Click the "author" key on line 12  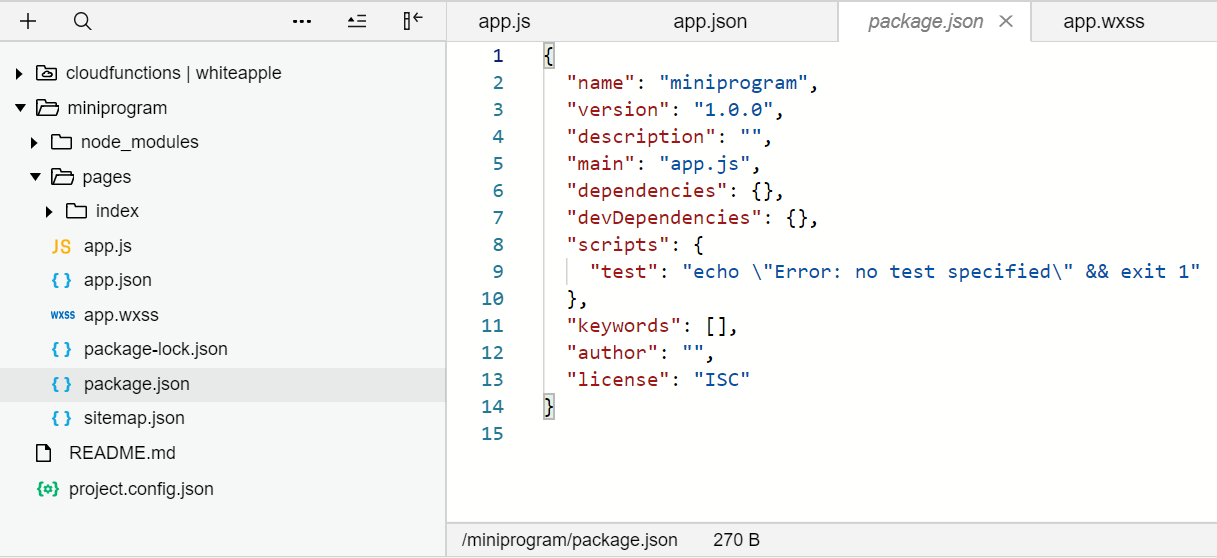click(612, 353)
